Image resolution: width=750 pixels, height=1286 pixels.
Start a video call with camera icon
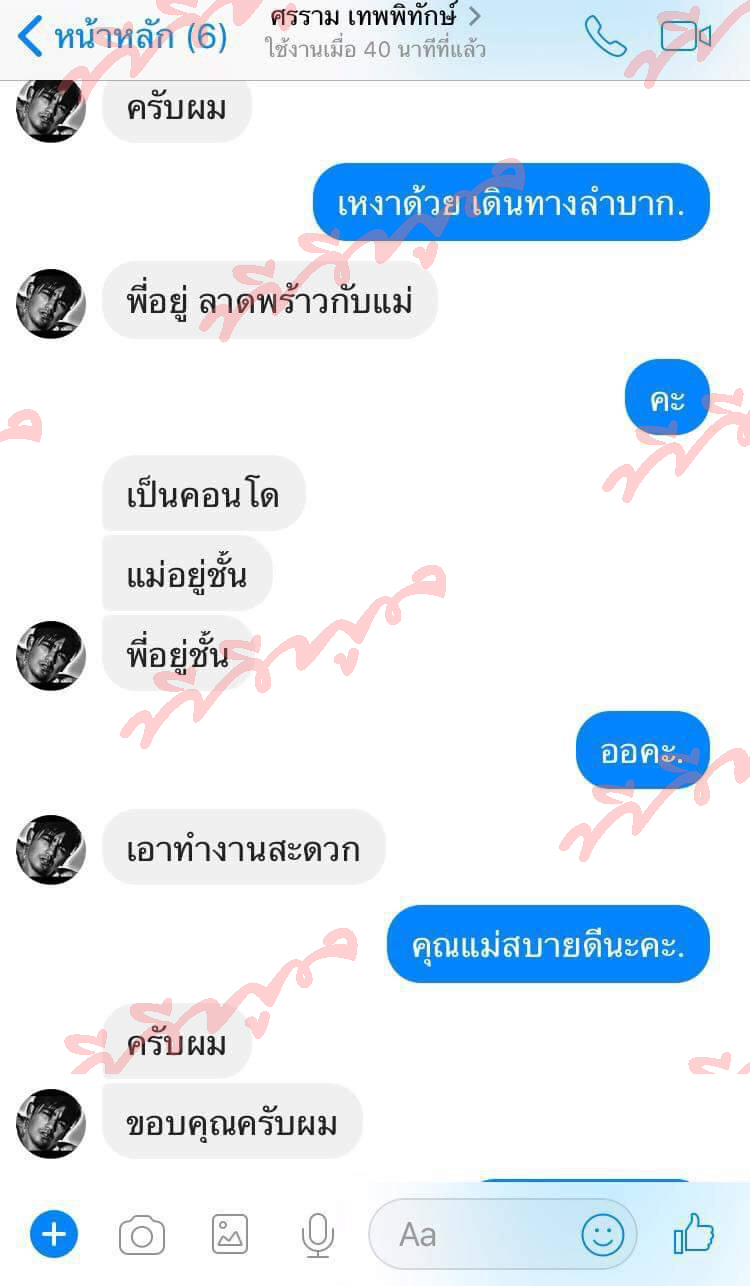point(686,37)
